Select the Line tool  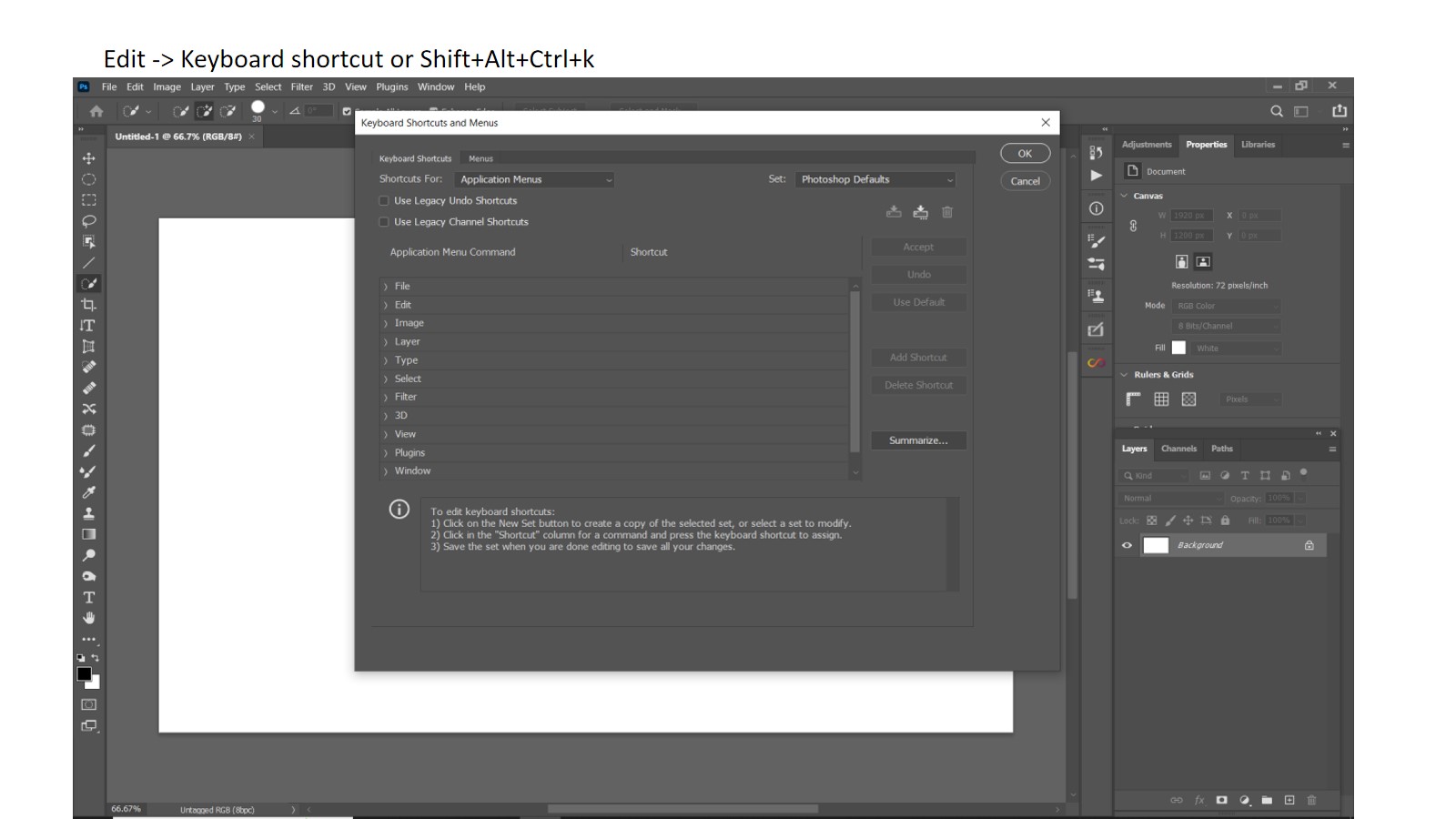click(88, 263)
